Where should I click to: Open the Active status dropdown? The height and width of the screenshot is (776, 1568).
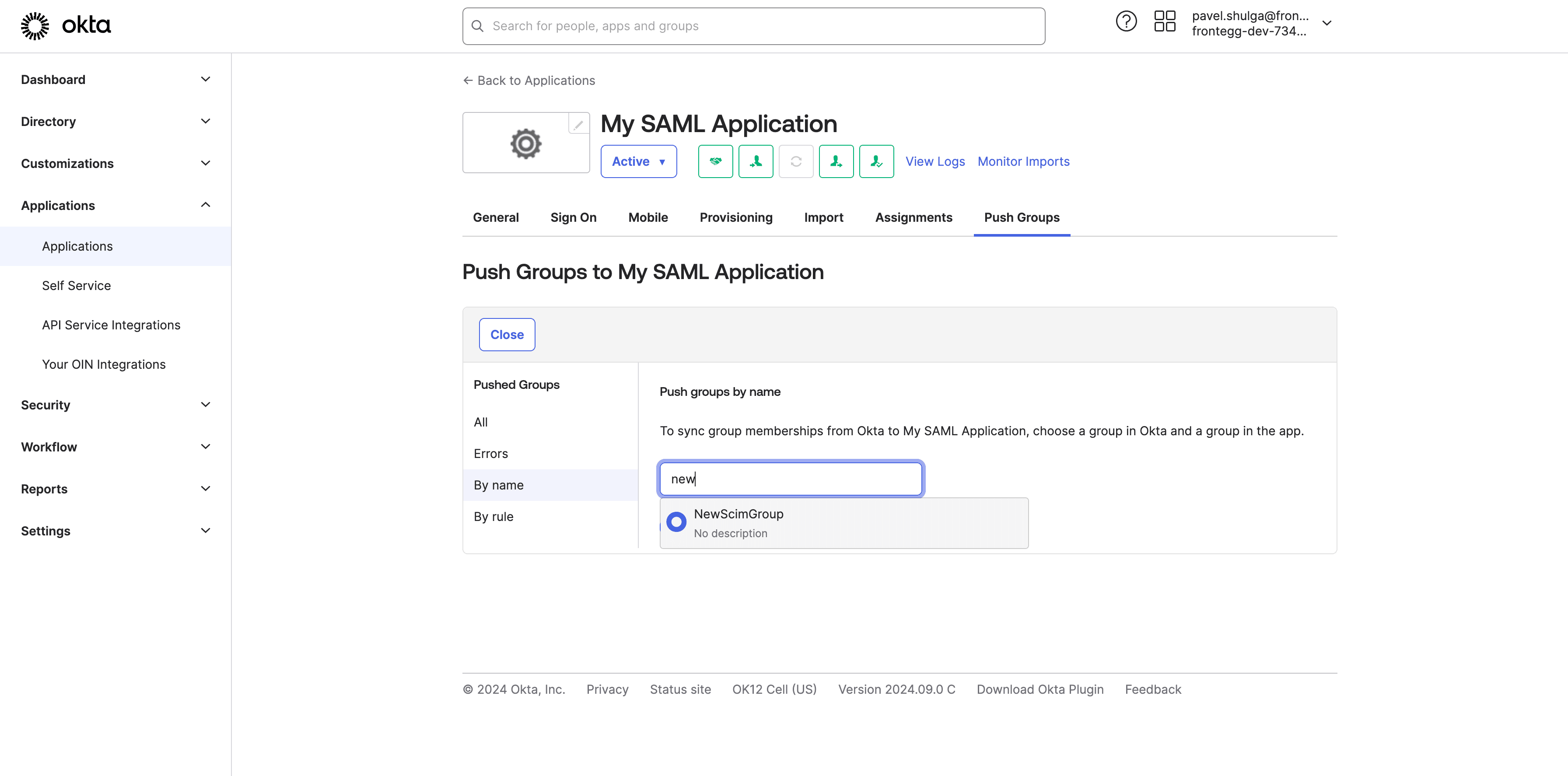(638, 161)
